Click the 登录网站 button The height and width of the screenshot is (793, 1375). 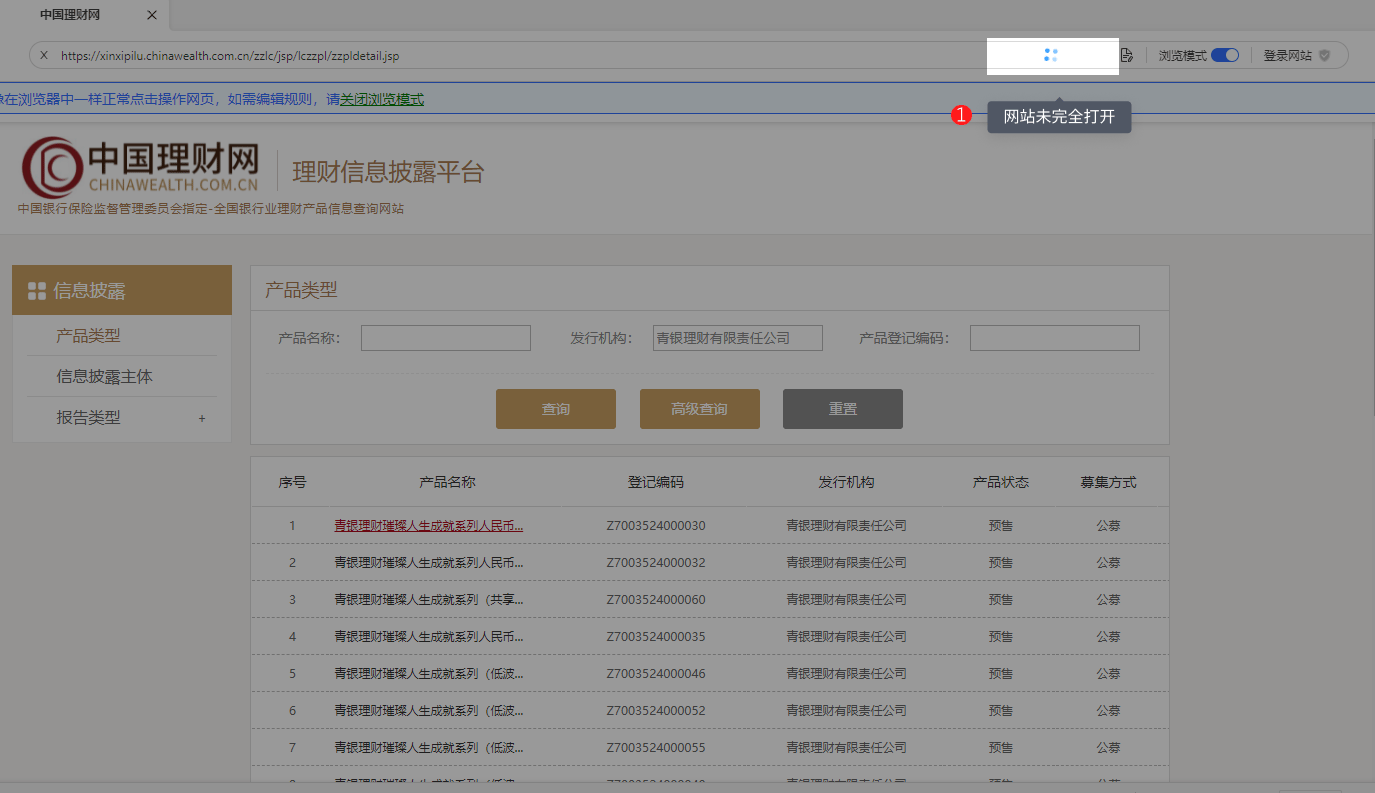coord(1288,56)
